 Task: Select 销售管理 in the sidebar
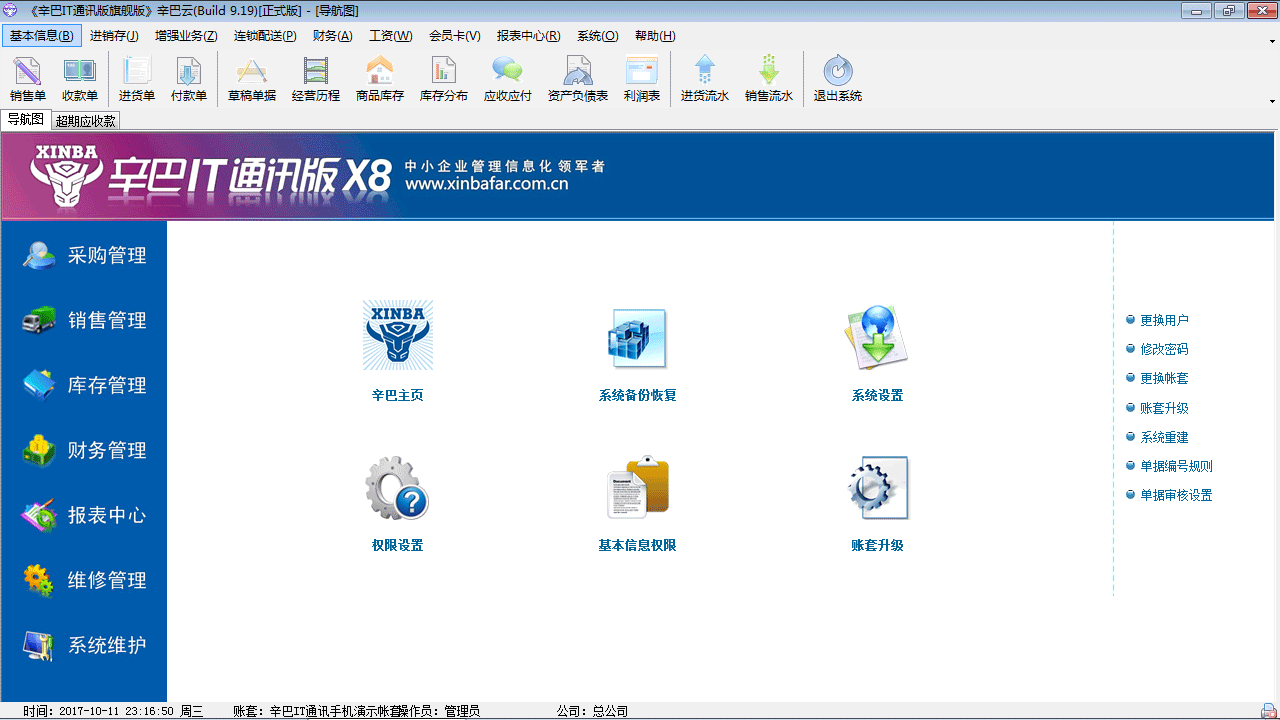click(x=84, y=321)
